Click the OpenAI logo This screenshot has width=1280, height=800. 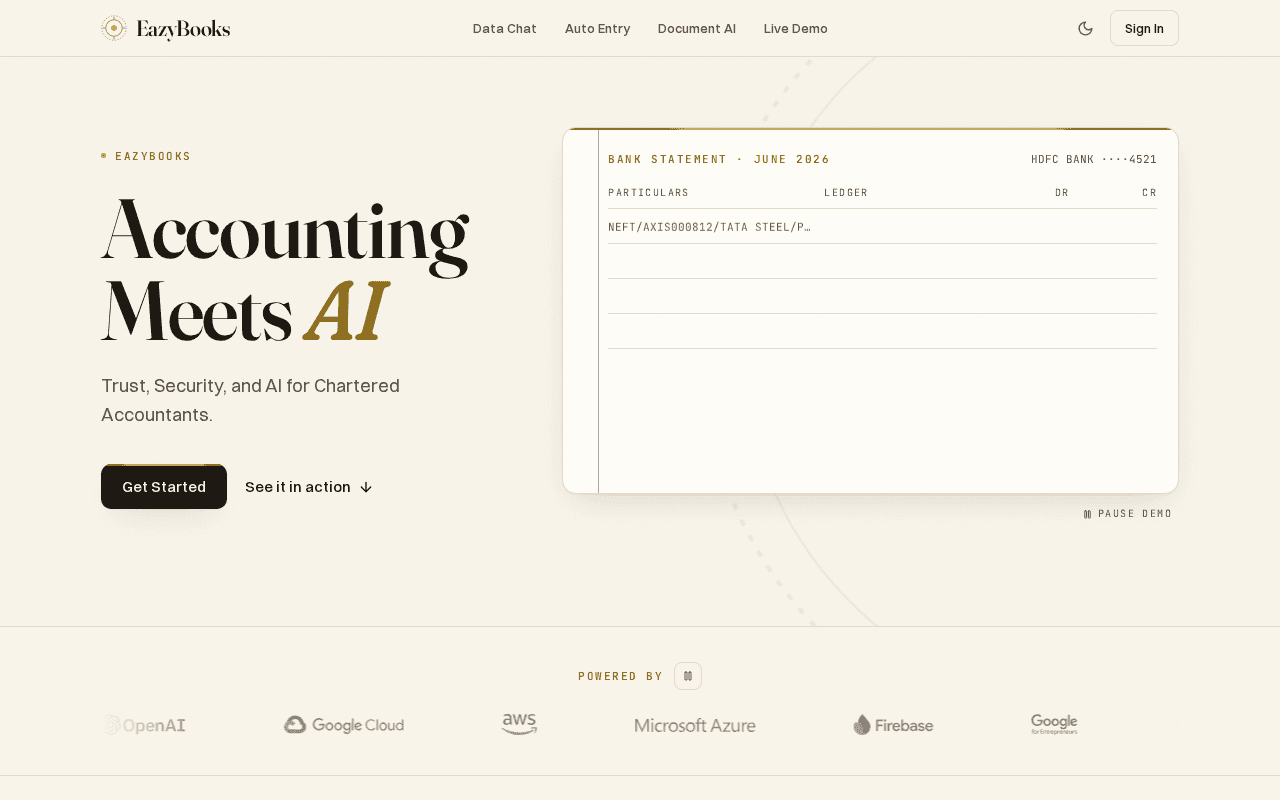[x=145, y=725]
